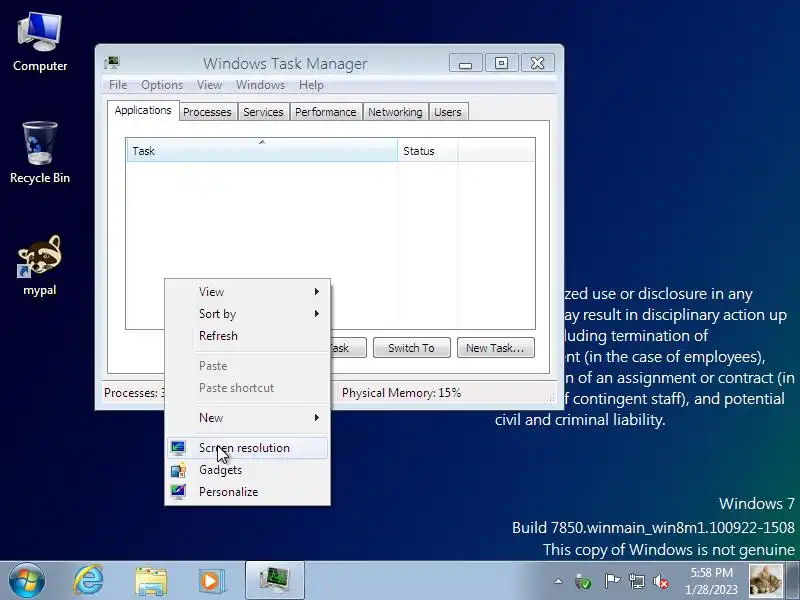The width and height of the screenshot is (800, 600).
Task: Sort by the Status column header
Action: [428, 151]
